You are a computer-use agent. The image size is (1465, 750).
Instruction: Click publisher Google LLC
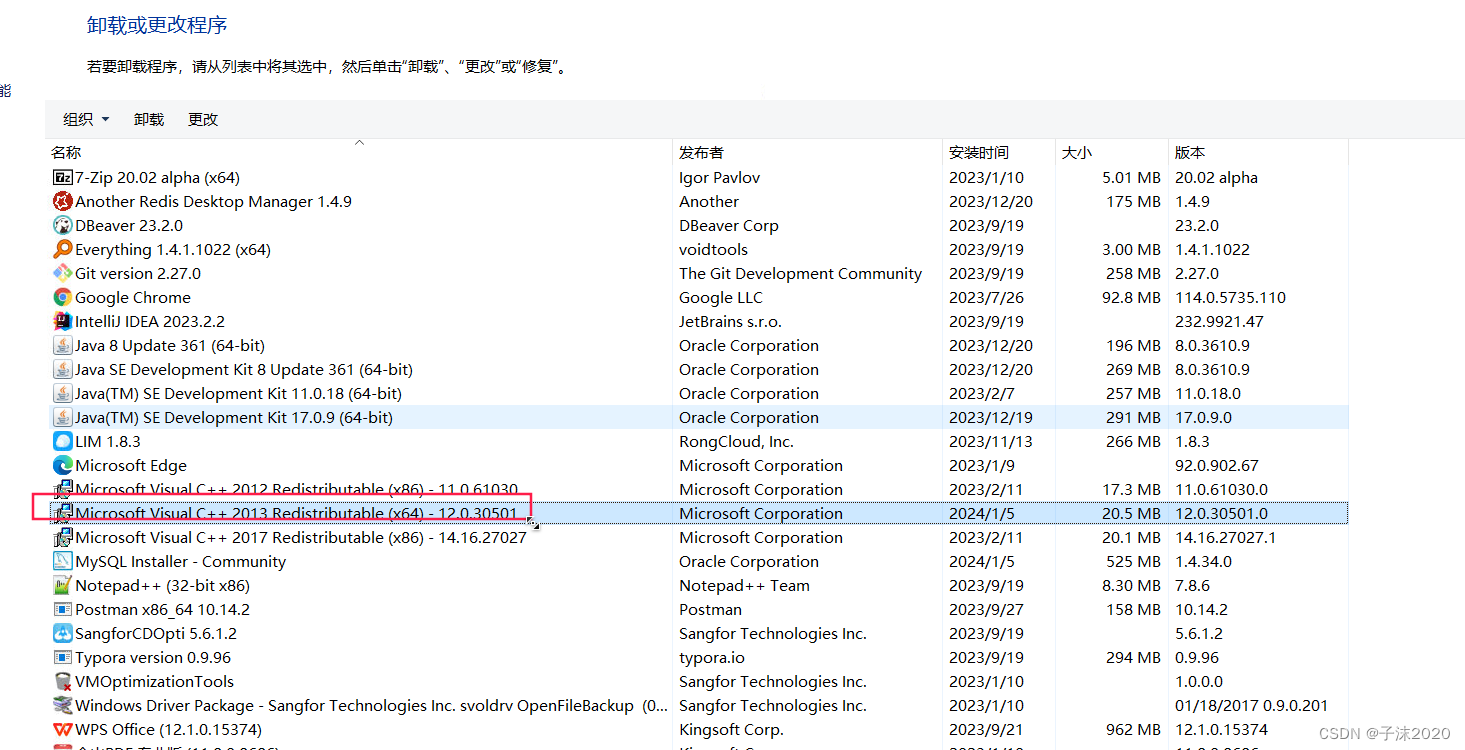pos(720,297)
